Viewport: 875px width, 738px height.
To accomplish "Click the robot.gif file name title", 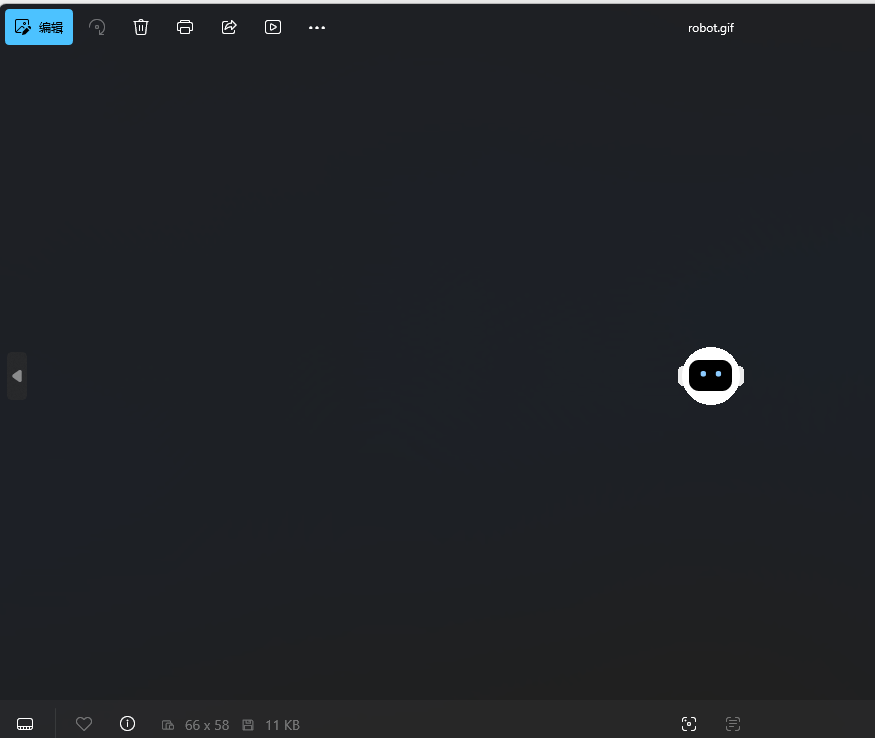I will point(711,28).
